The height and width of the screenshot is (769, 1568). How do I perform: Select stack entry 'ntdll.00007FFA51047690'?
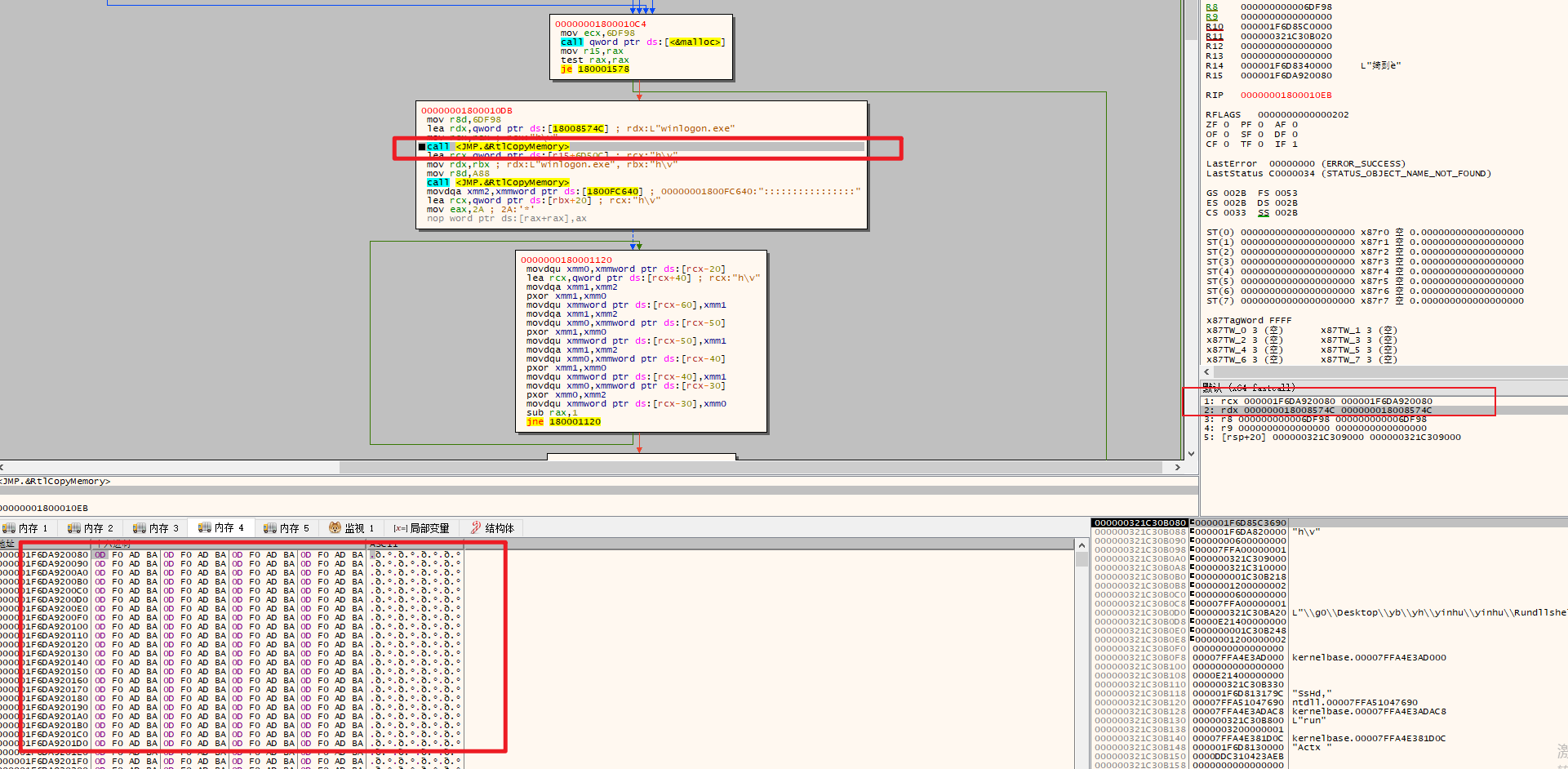(1355, 703)
